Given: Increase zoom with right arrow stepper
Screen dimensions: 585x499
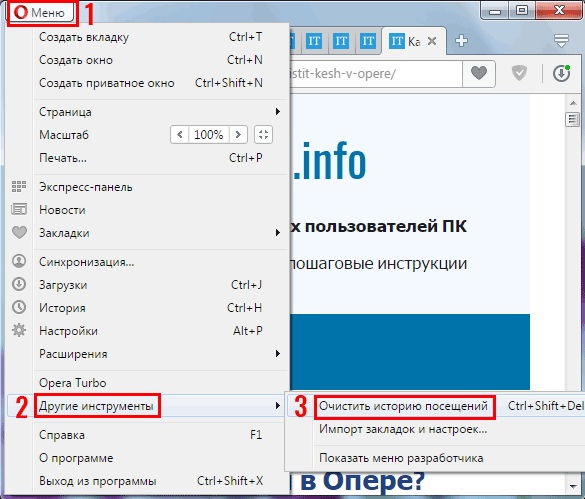Looking at the screenshot, I should pos(238,134).
